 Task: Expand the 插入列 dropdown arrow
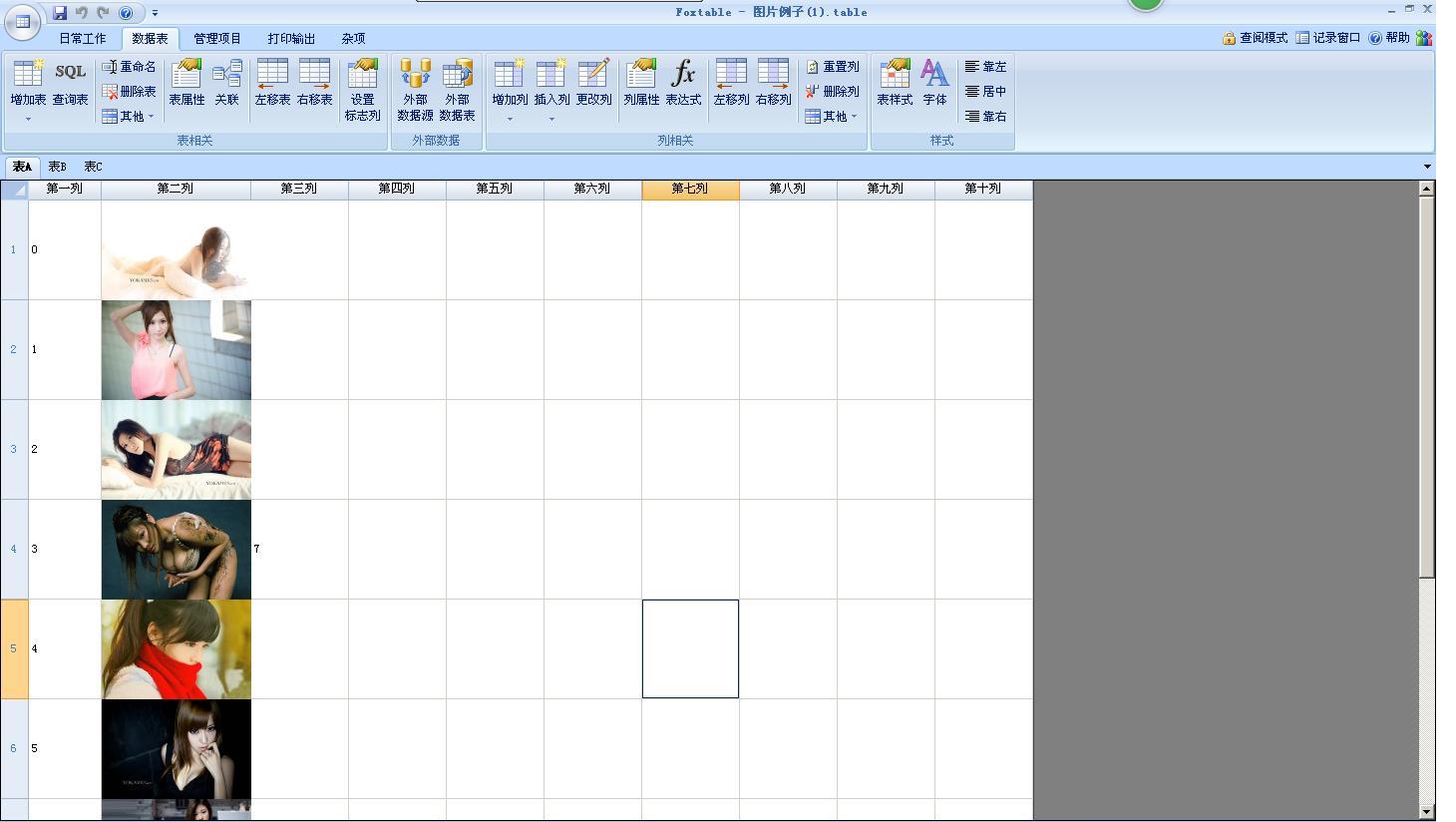tap(551, 119)
